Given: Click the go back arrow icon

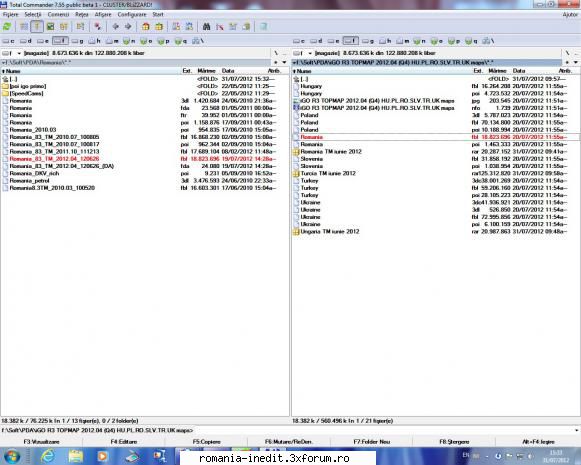Looking at the screenshot, I should point(115,27).
